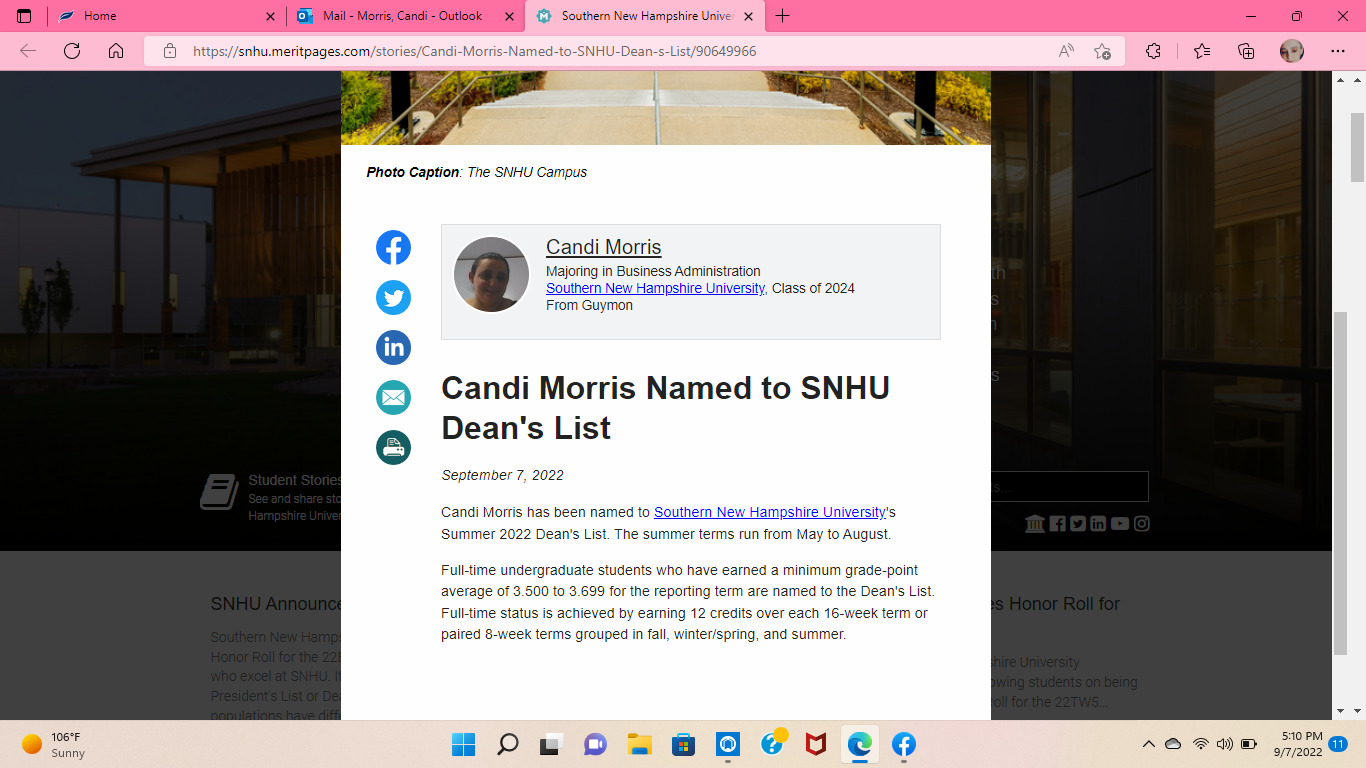Click the headline Candi Morris Named to SNHU Dean's List
This screenshot has width=1366, height=768.
tap(665, 408)
